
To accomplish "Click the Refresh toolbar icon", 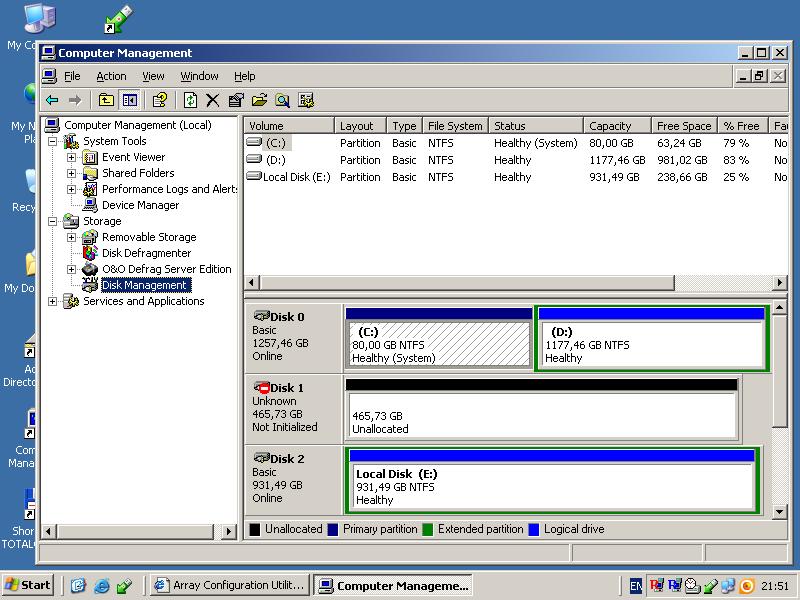I will point(190,100).
